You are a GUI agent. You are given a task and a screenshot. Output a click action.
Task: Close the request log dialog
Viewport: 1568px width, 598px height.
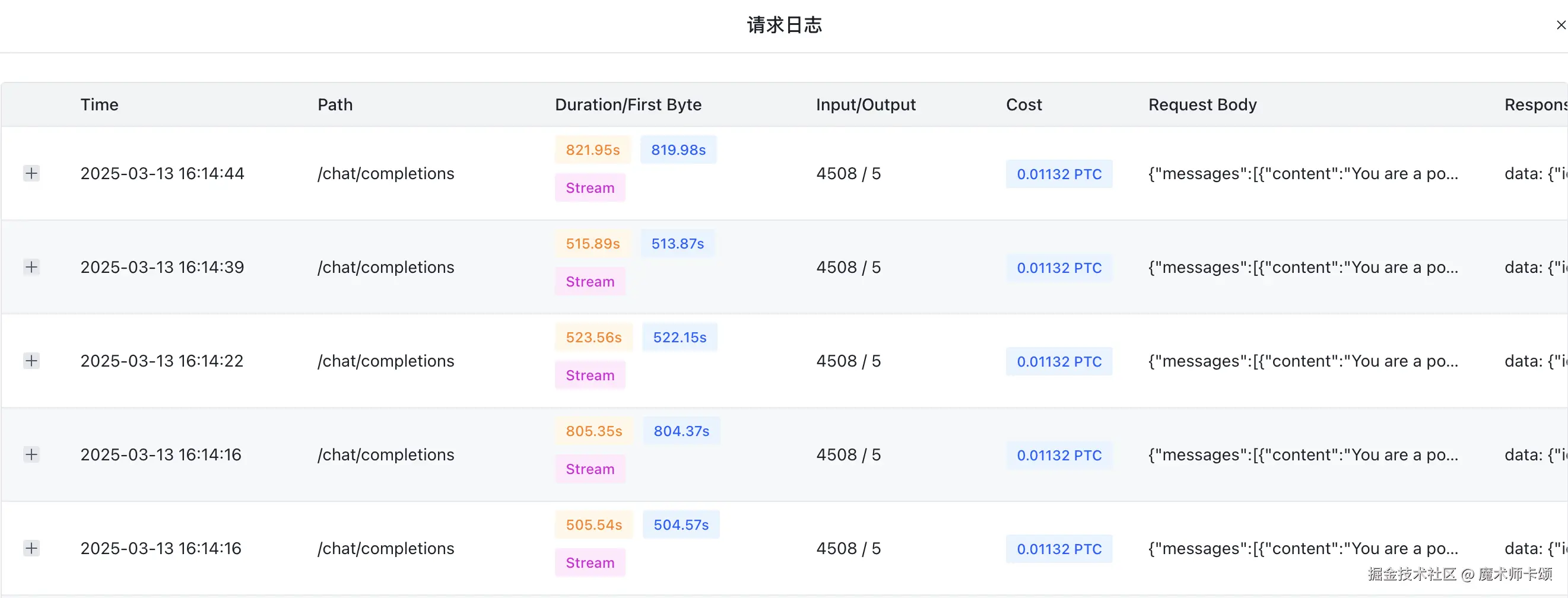[x=1561, y=25]
